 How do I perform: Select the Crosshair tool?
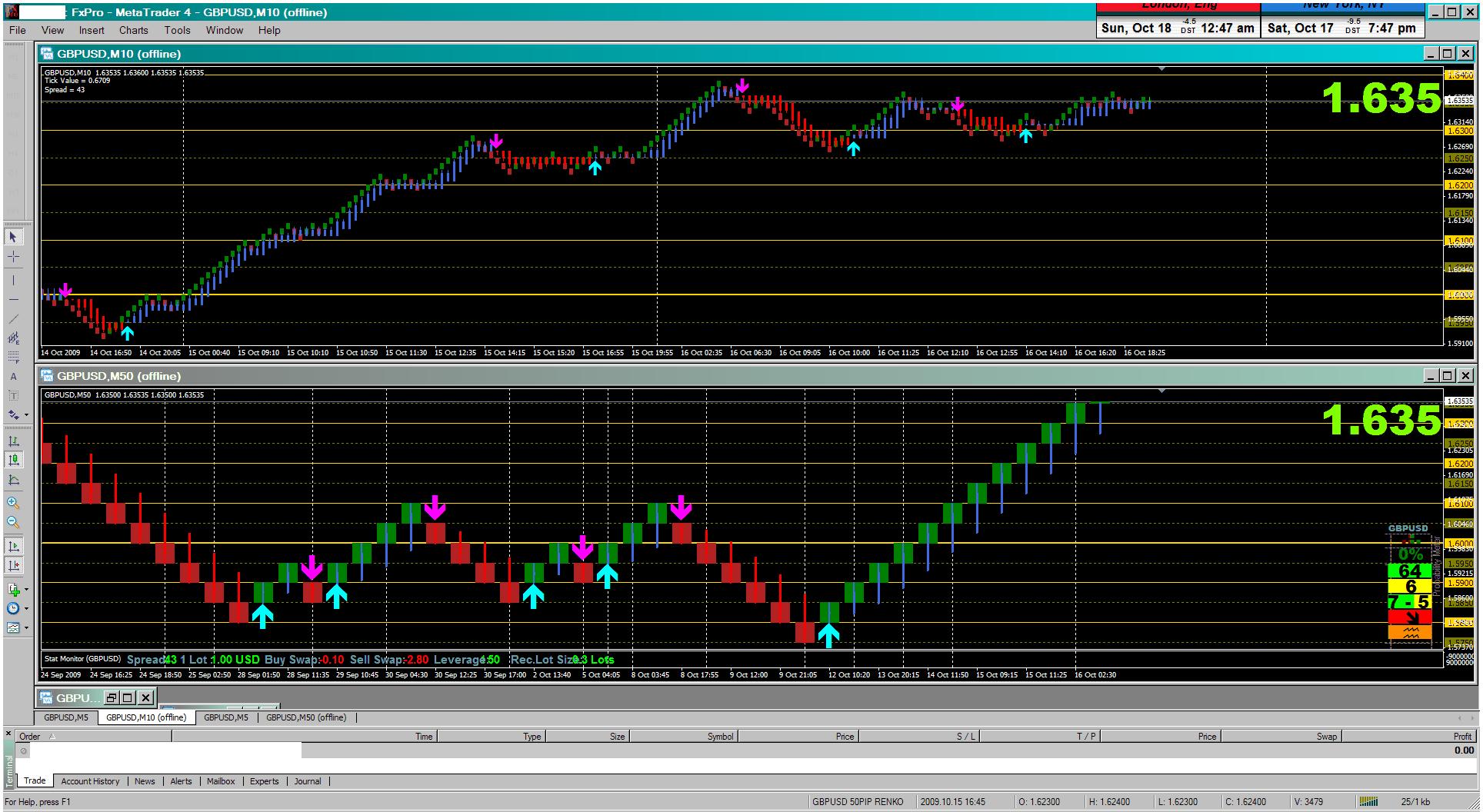[x=13, y=257]
